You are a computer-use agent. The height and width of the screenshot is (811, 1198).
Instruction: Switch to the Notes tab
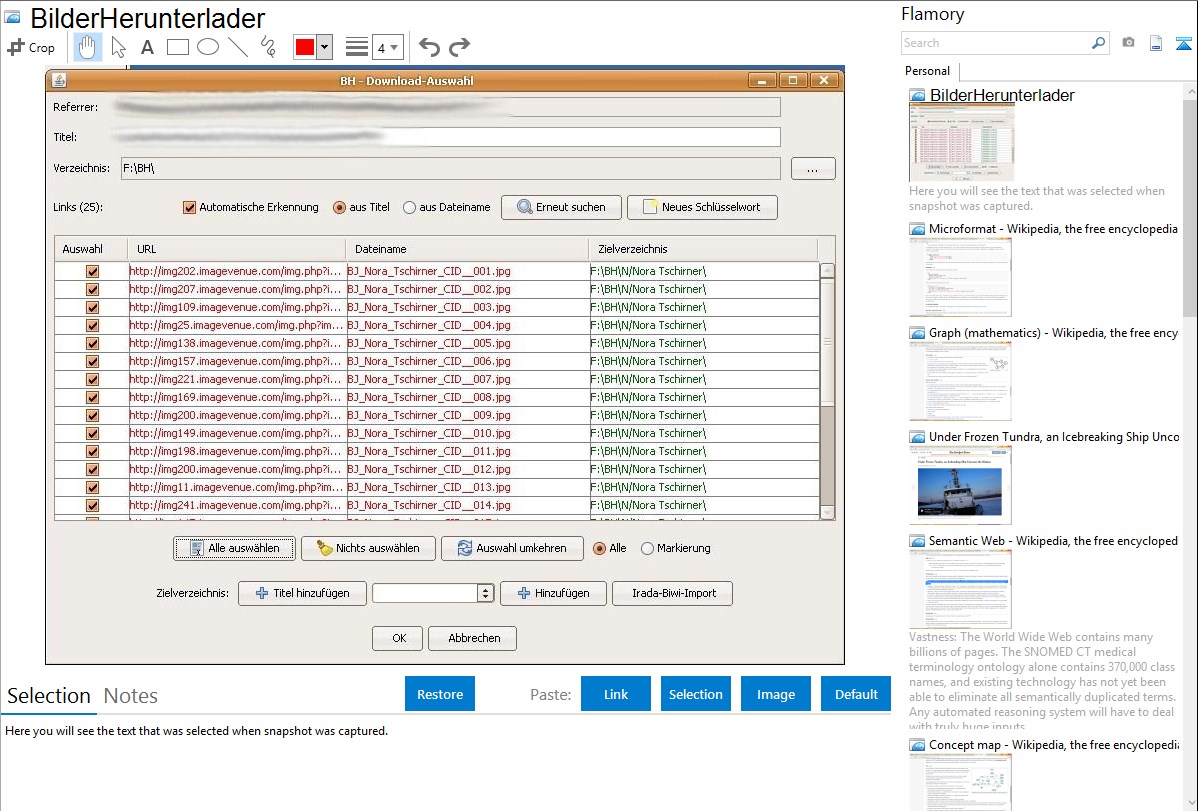[x=131, y=696]
